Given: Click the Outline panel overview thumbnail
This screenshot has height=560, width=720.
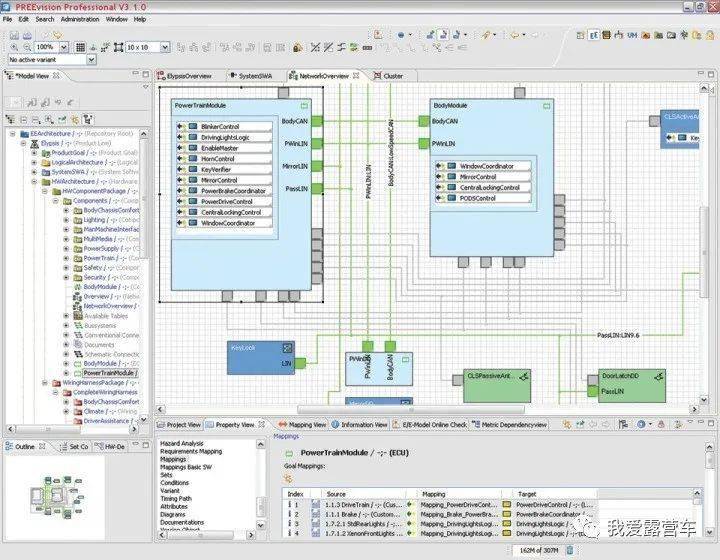Looking at the screenshot, I should 56,496.
